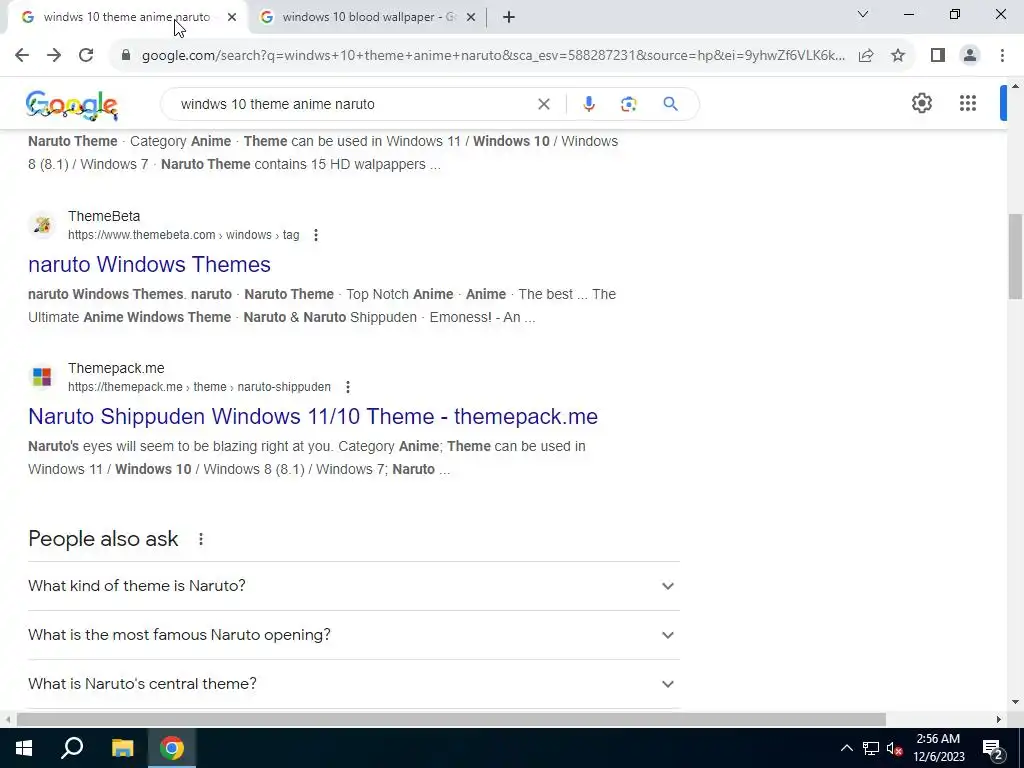1024x768 pixels.
Task: Click the scroll right arrow
Action: [x=999, y=720]
